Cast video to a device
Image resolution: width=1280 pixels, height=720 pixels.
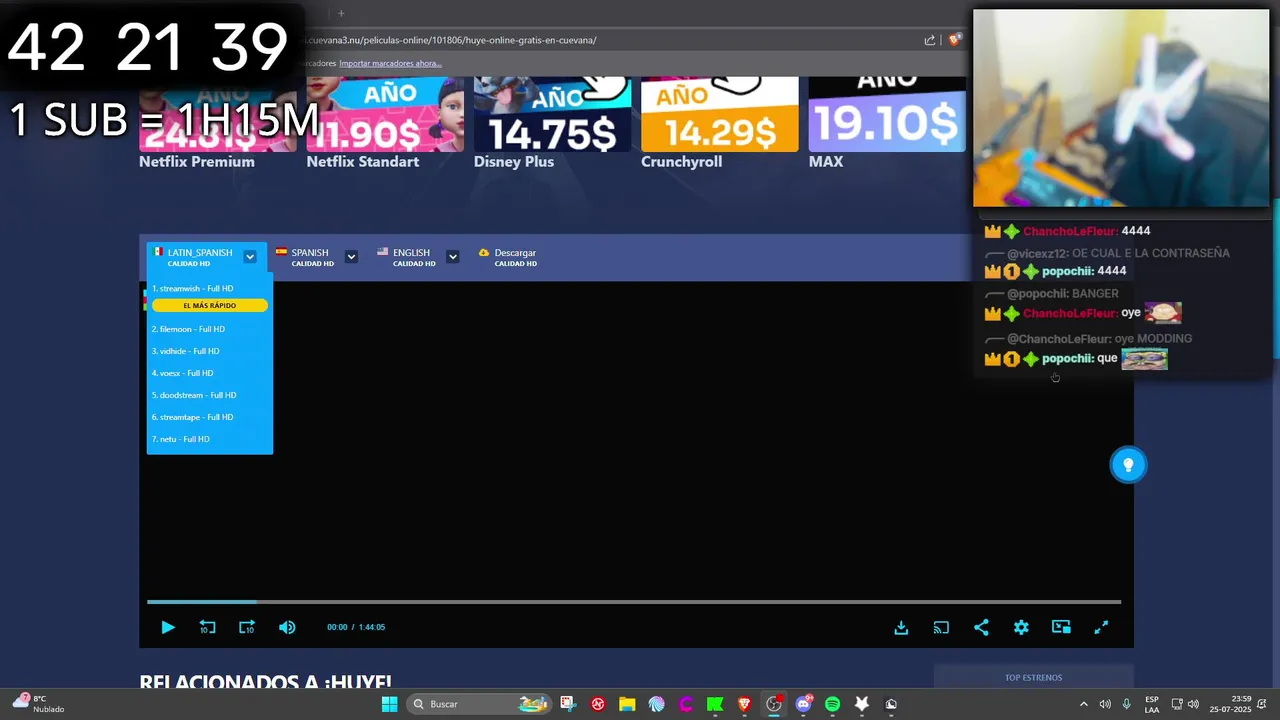(941, 627)
